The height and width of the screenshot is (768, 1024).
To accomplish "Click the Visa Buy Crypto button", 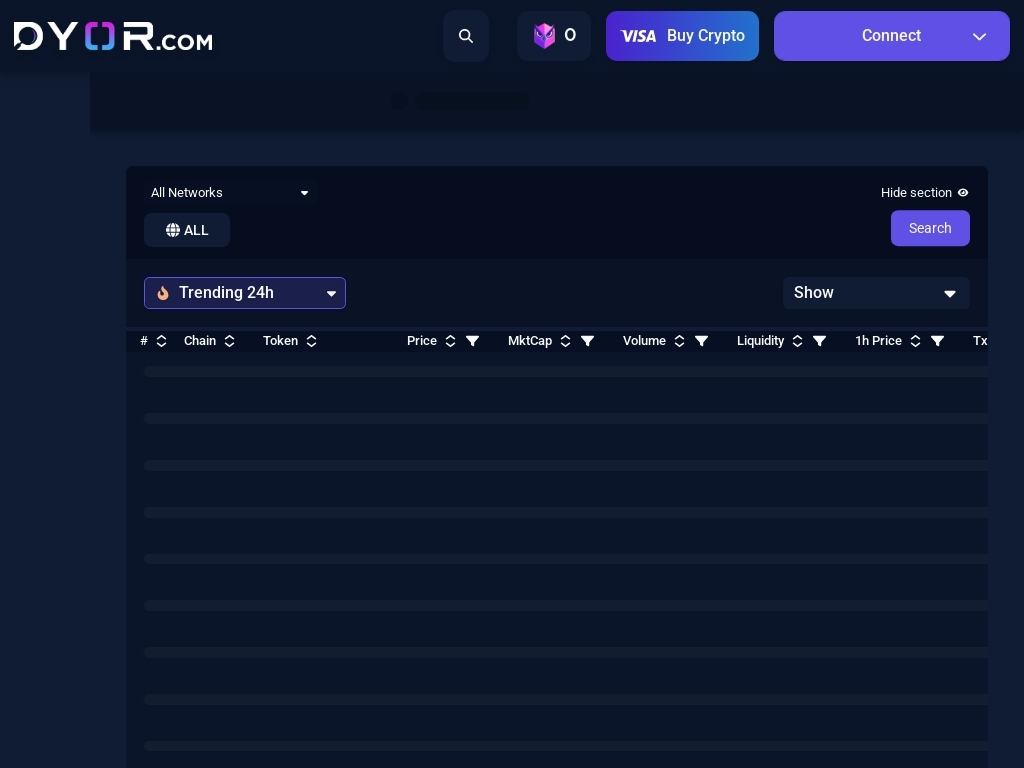I will (682, 36).
